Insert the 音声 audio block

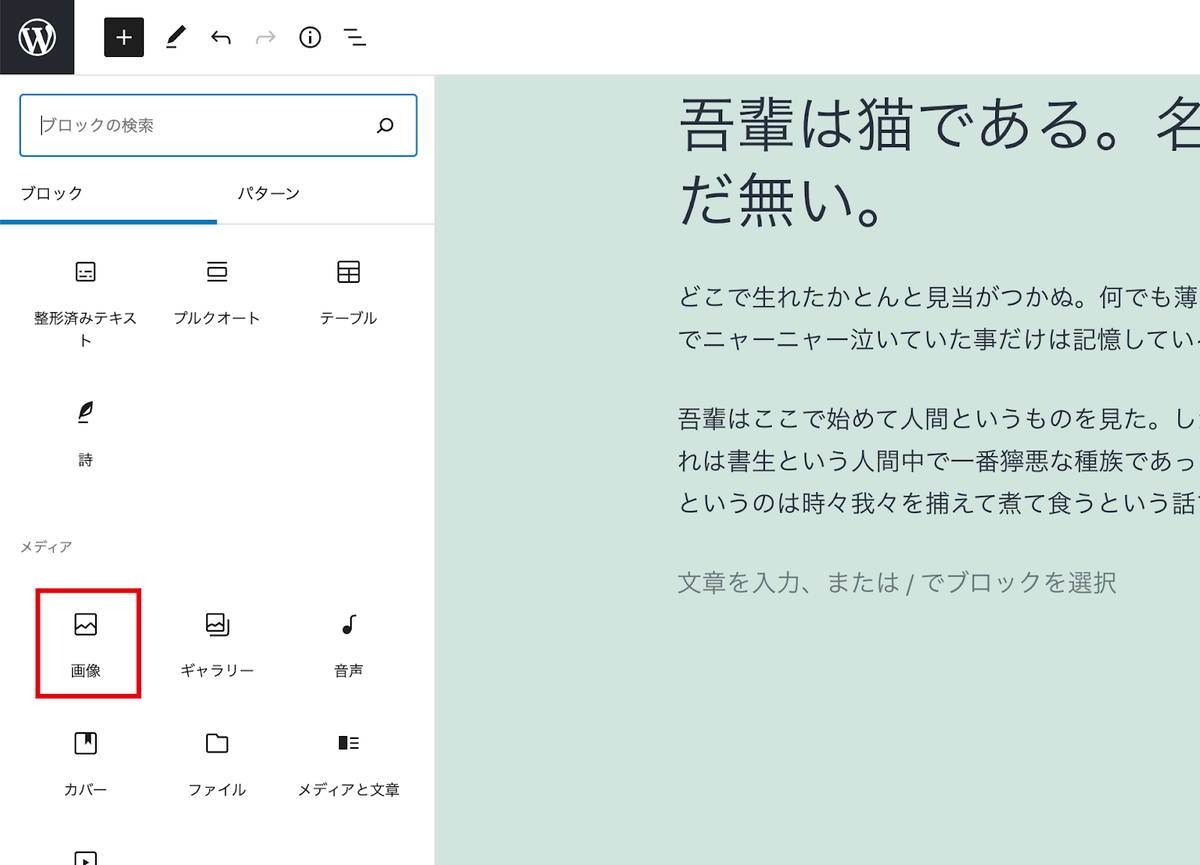[x=348, y=644]
